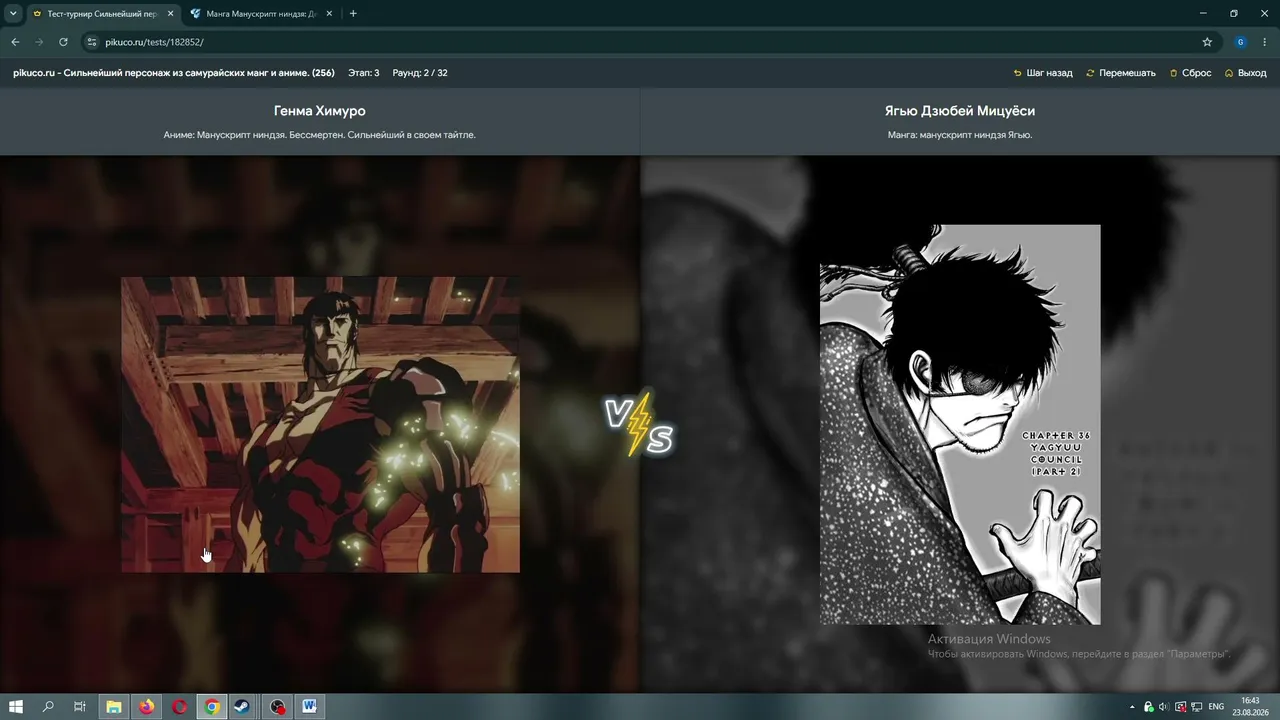
Task: Open the network status tray icon
Action: pos(1195,707)
